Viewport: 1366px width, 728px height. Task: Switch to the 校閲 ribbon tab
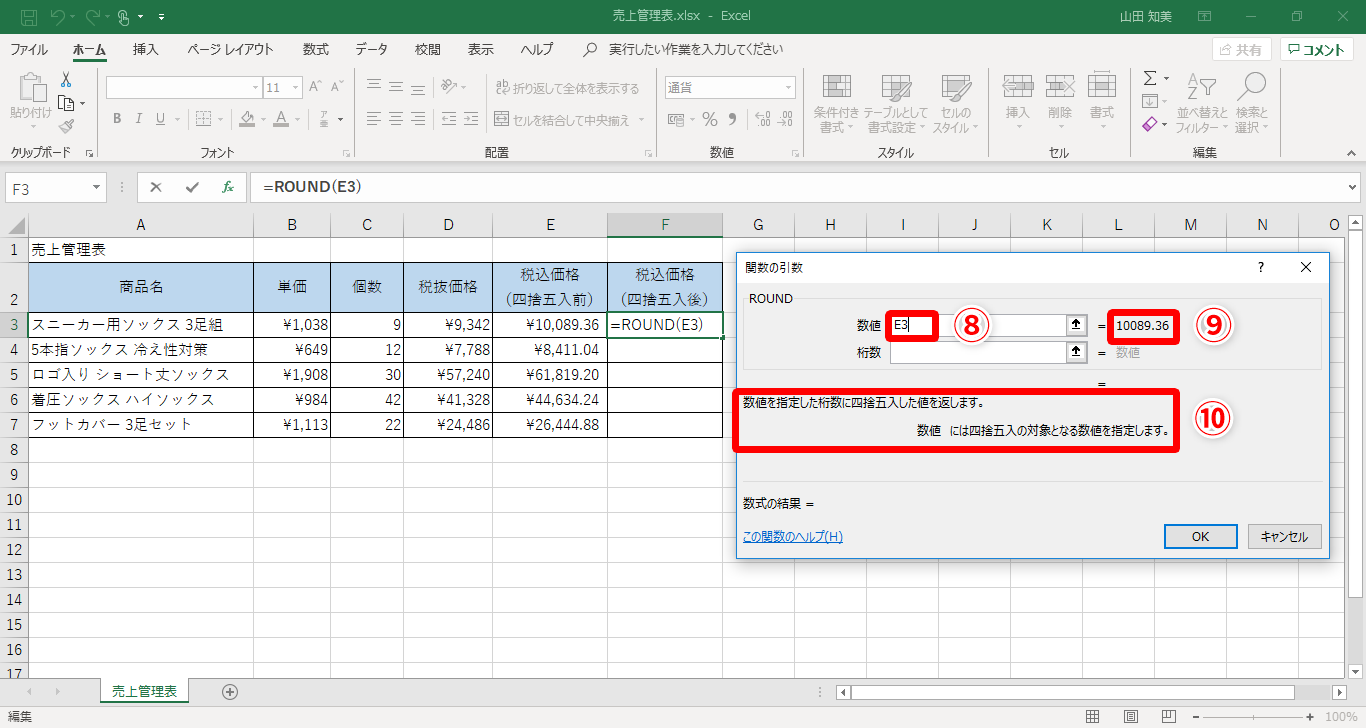tap(428, 49)
